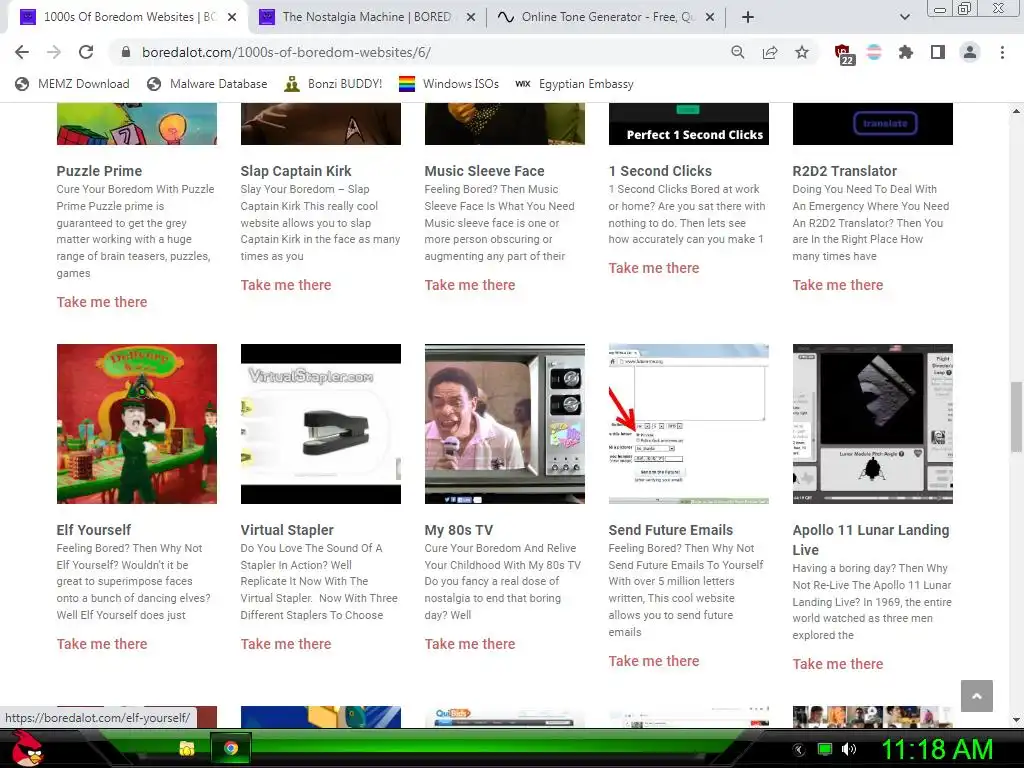Close The Nostalgia Machine tab
Image resolution: width=1024 pixels, height=768 pixels.
pos(470,17)
